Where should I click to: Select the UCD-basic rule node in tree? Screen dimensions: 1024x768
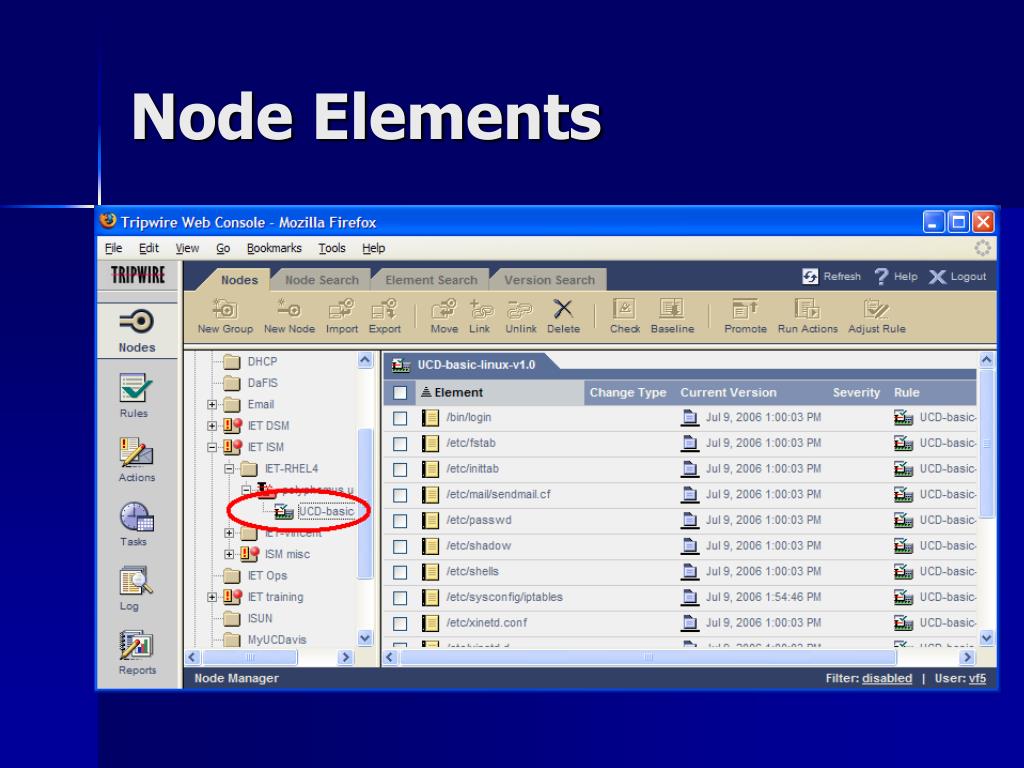pyautogui.click(x=326, y=511)
